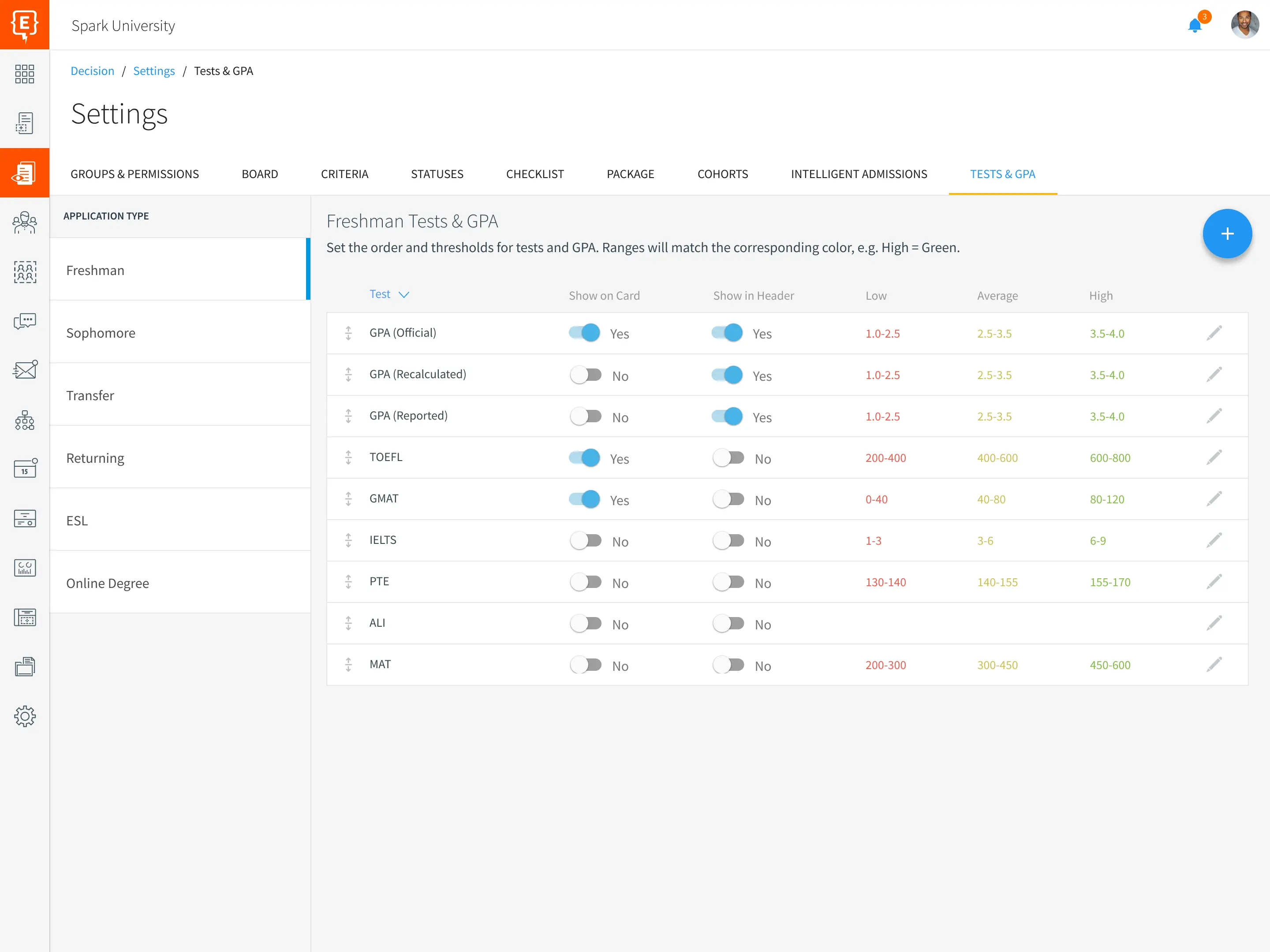Screen dimensions: 1270x952
Task: Switch to the Board tab
Action: point(259,174)
